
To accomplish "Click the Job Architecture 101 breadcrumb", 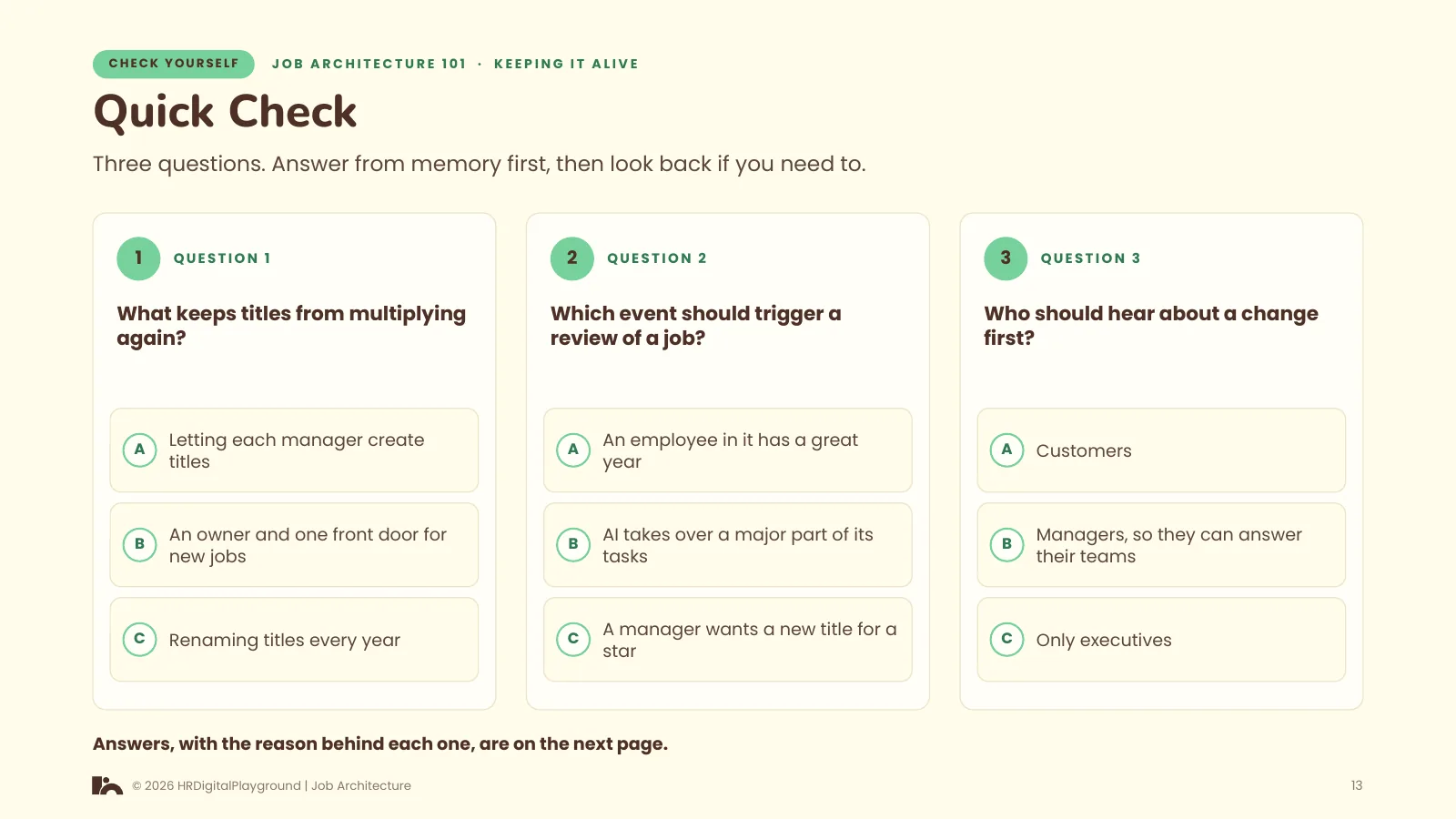I will point(369,64).
